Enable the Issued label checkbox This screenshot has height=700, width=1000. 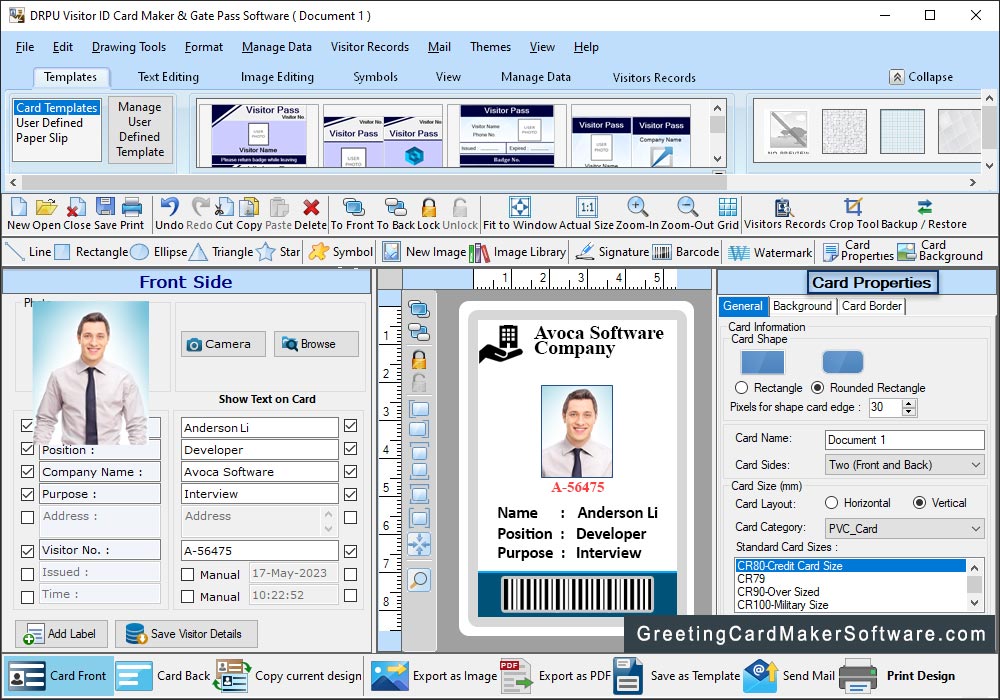(27, 574)
